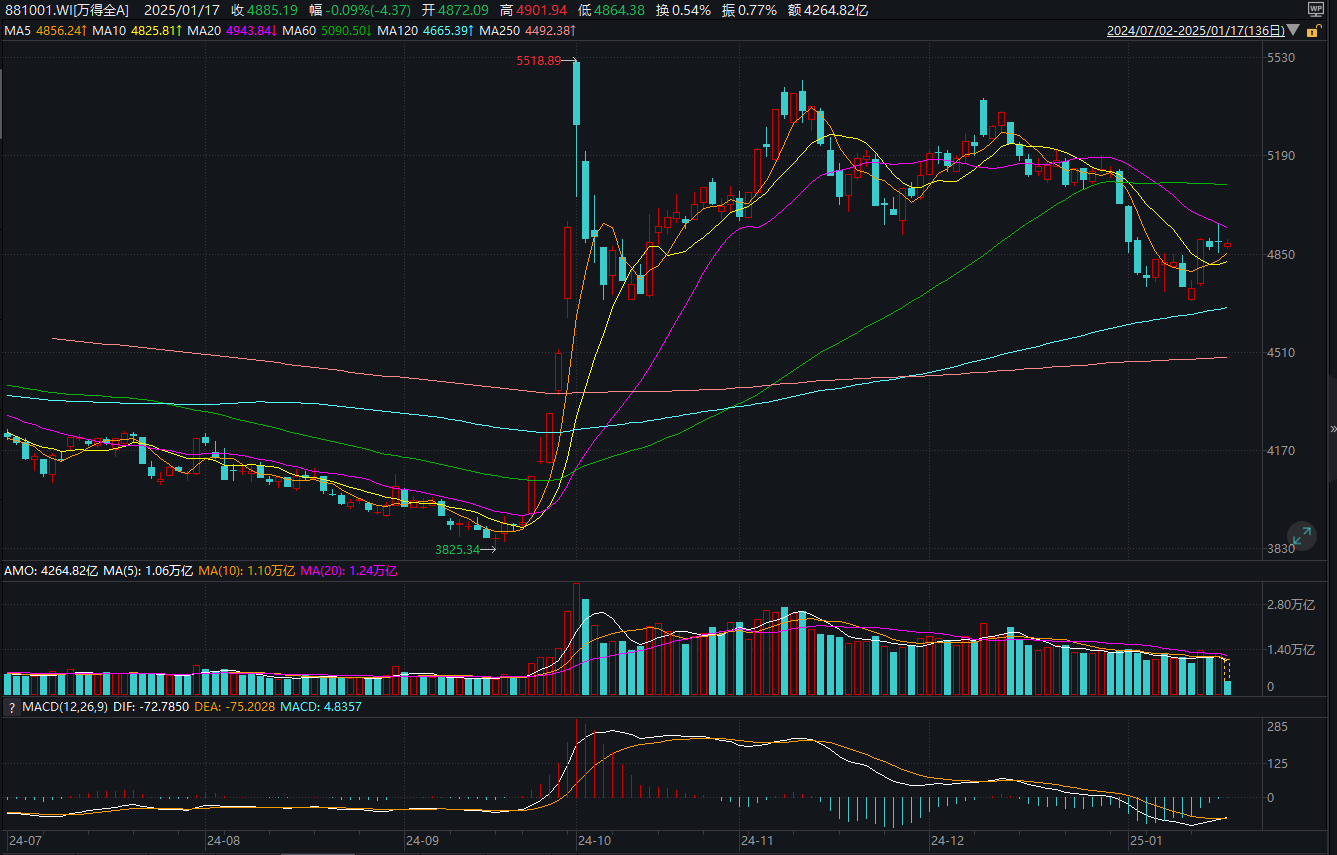Screen dimensions: 1337x855
Task: Click the volume MA(10): 1.10万亿 label
Action: coord(246,571)
